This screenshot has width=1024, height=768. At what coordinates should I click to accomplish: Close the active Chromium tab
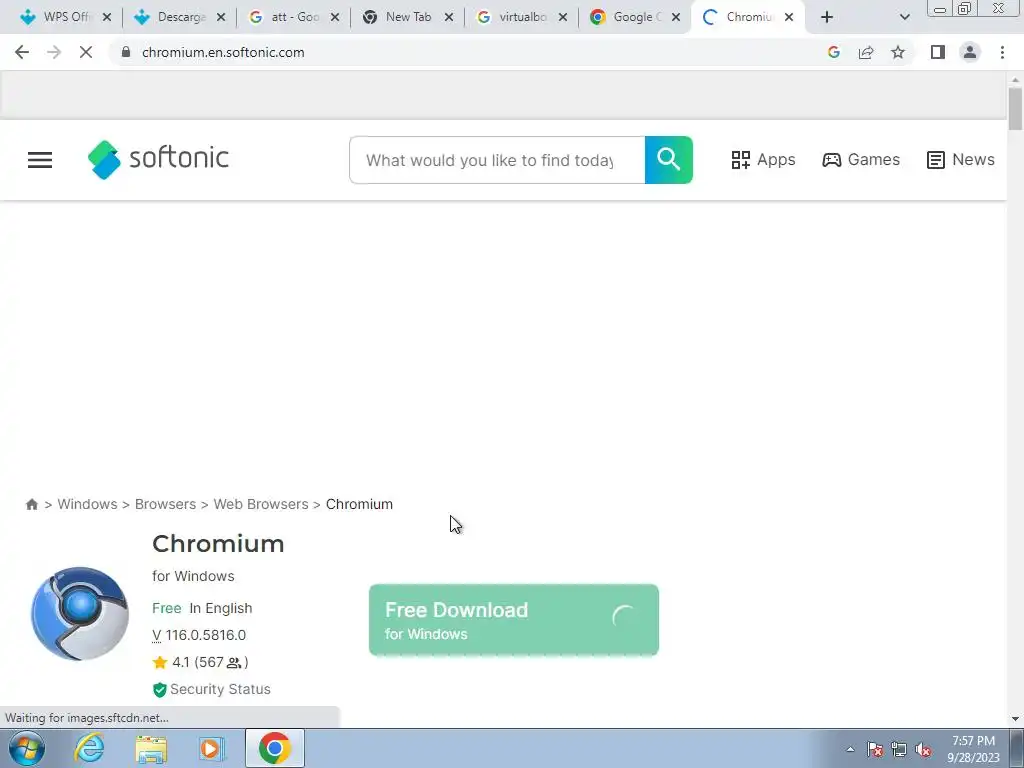click(x=789, y=17)
